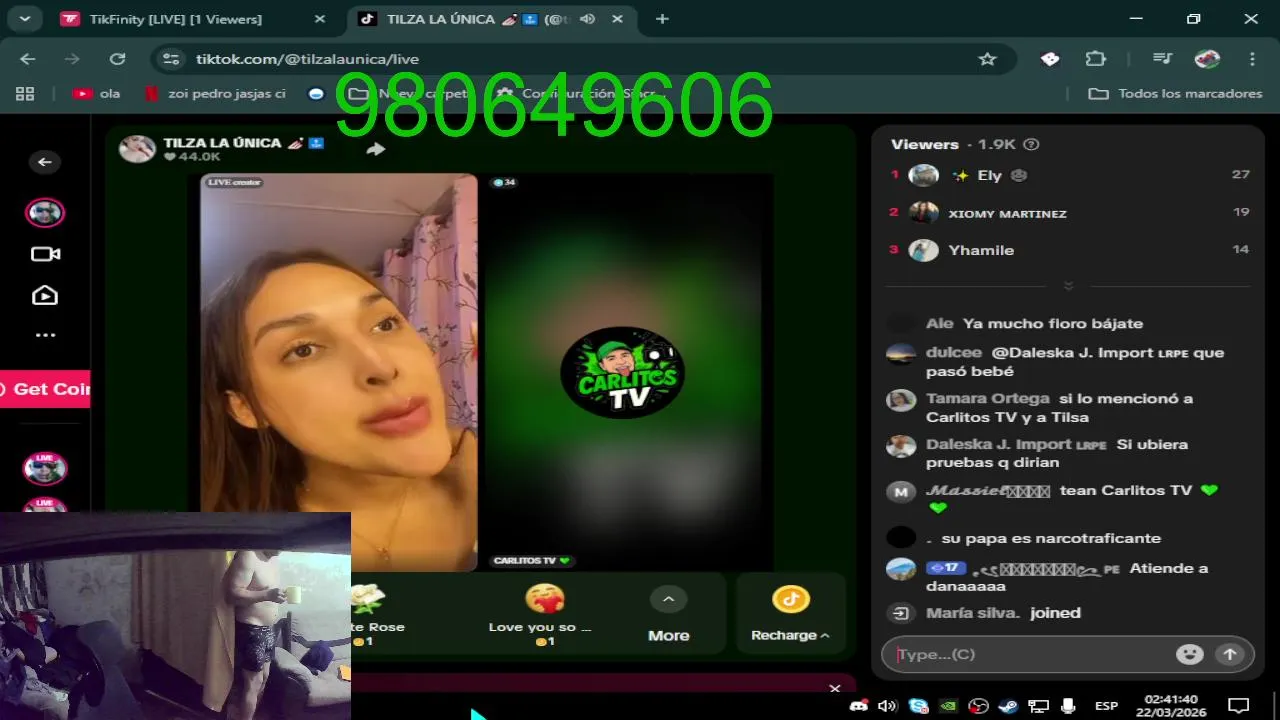Viewport: 1280px width, 720px height.
Task: Switch ESP keyboard language indicator
Action: 1106,705
